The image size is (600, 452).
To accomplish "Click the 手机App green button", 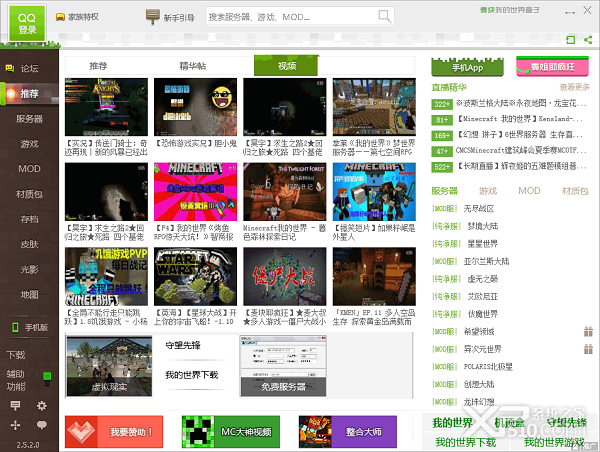I will coord(468,67).
